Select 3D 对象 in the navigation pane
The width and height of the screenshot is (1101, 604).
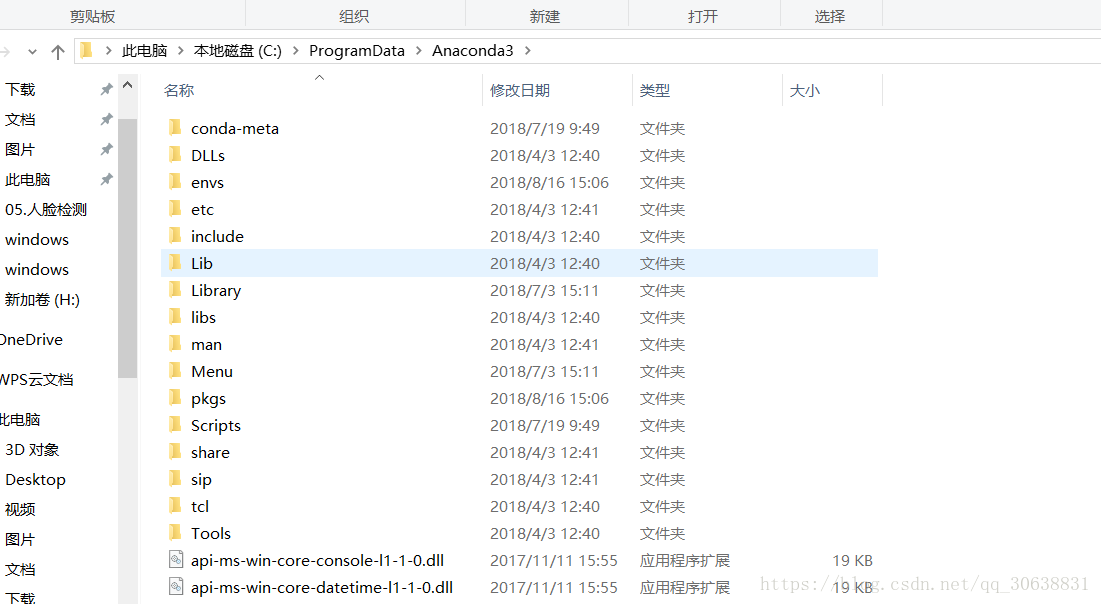(32, 449)
